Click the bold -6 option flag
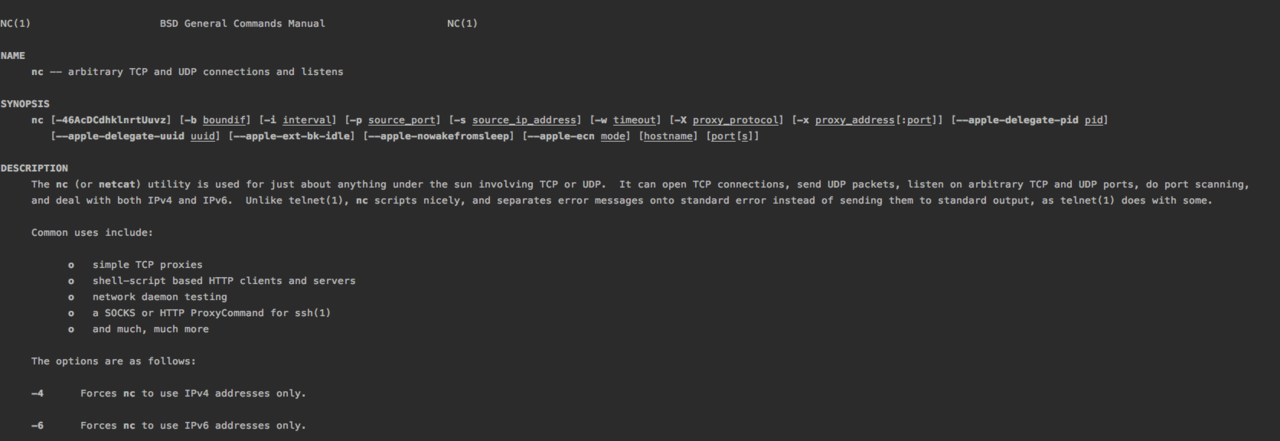Image resolution: width=1280 pixels, height=441 pixels. click(37, 425)
